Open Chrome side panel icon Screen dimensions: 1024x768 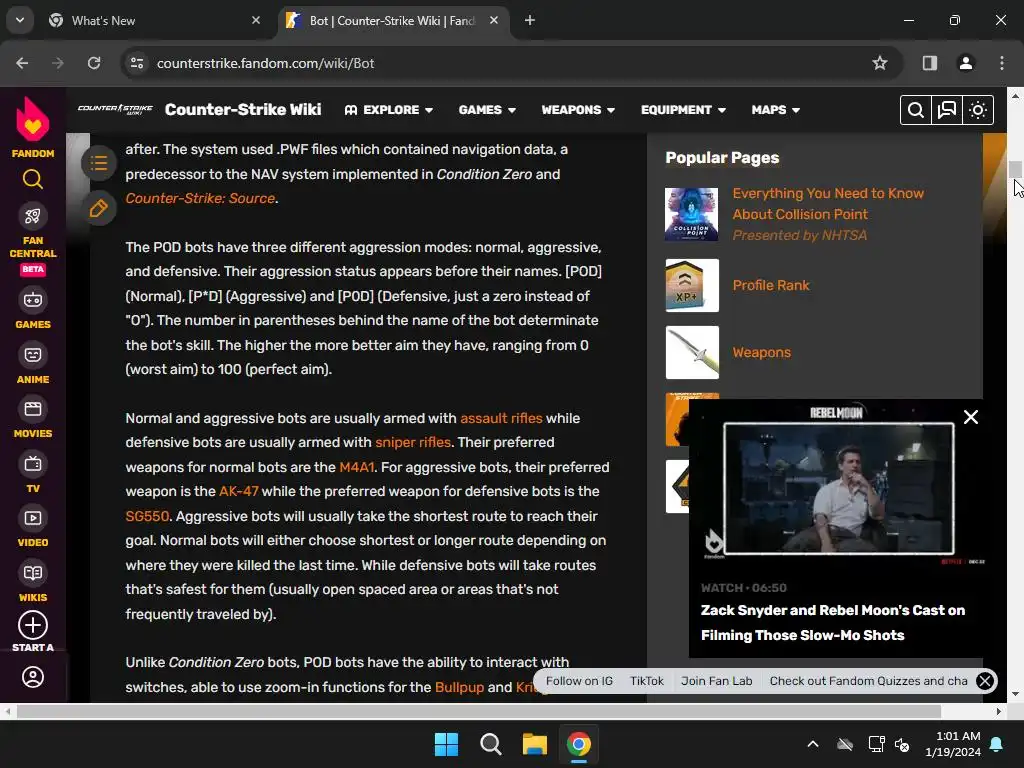click(x=929, y=63)
